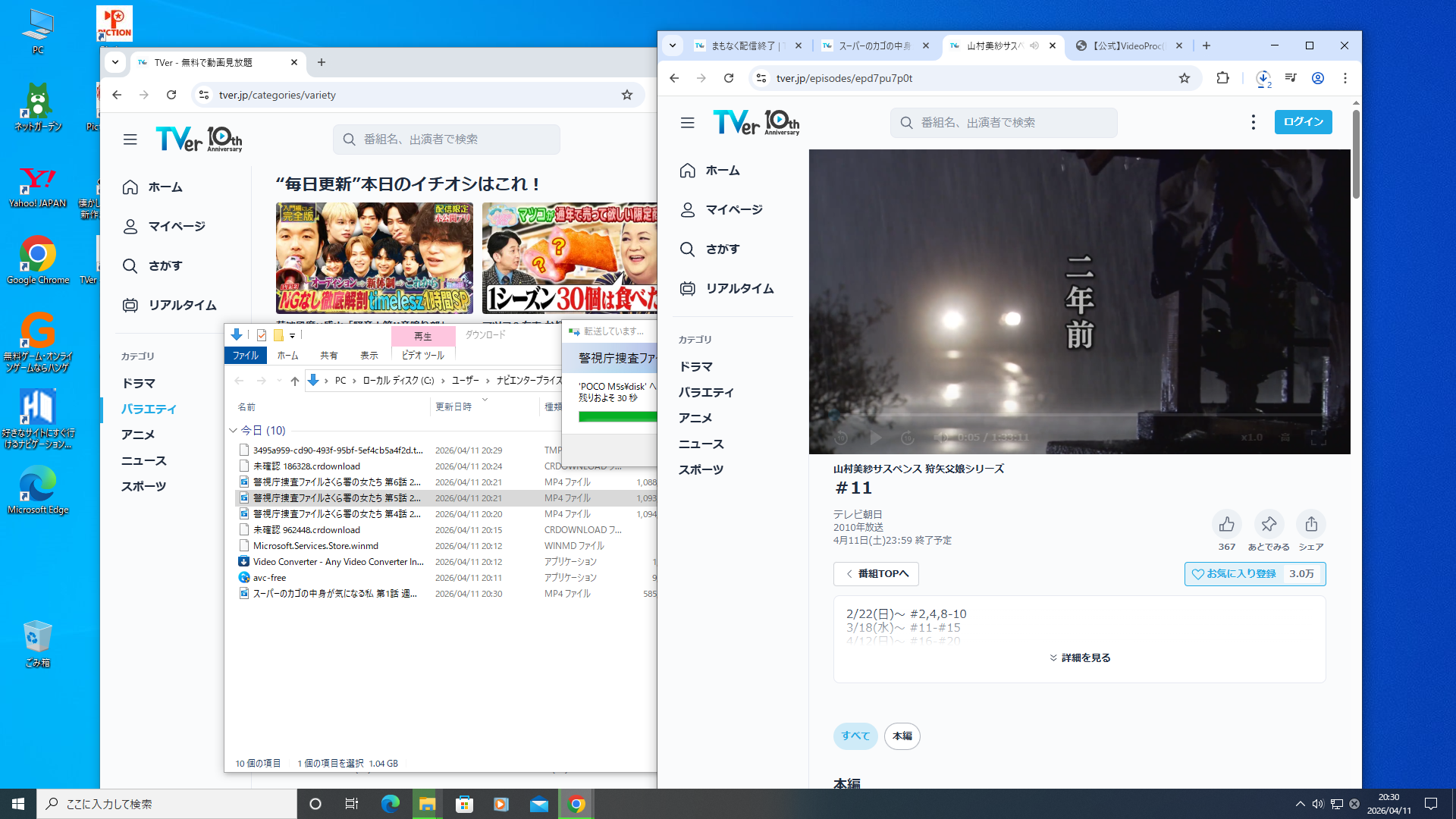This screenshot has width=1456, height=819.
Task: Open tab search dropdown in right Chrome window
Action: 673,45
